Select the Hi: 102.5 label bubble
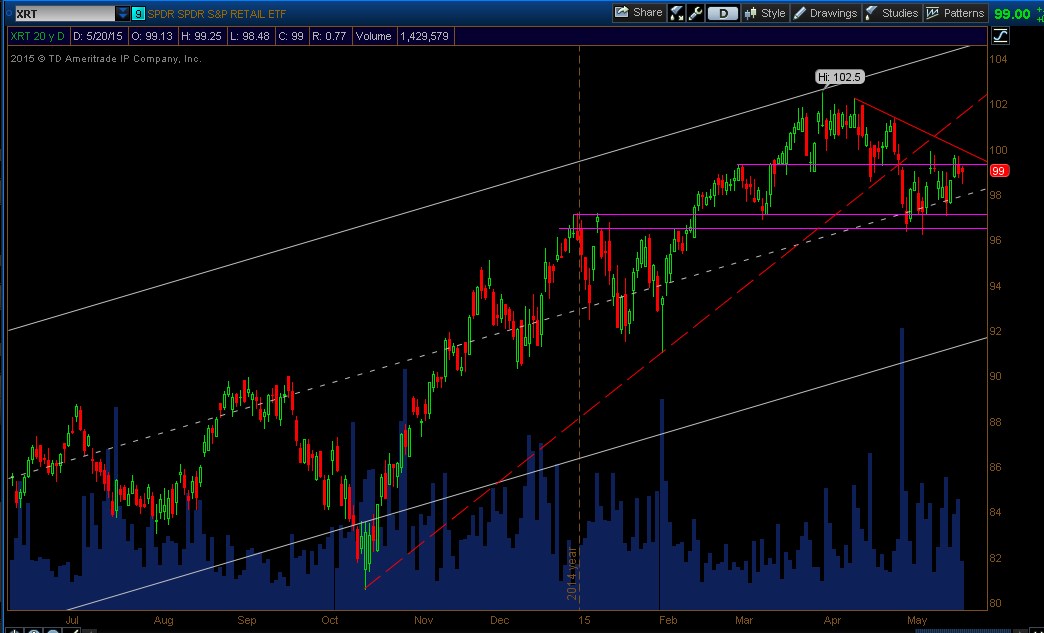 tap(841, 77)
